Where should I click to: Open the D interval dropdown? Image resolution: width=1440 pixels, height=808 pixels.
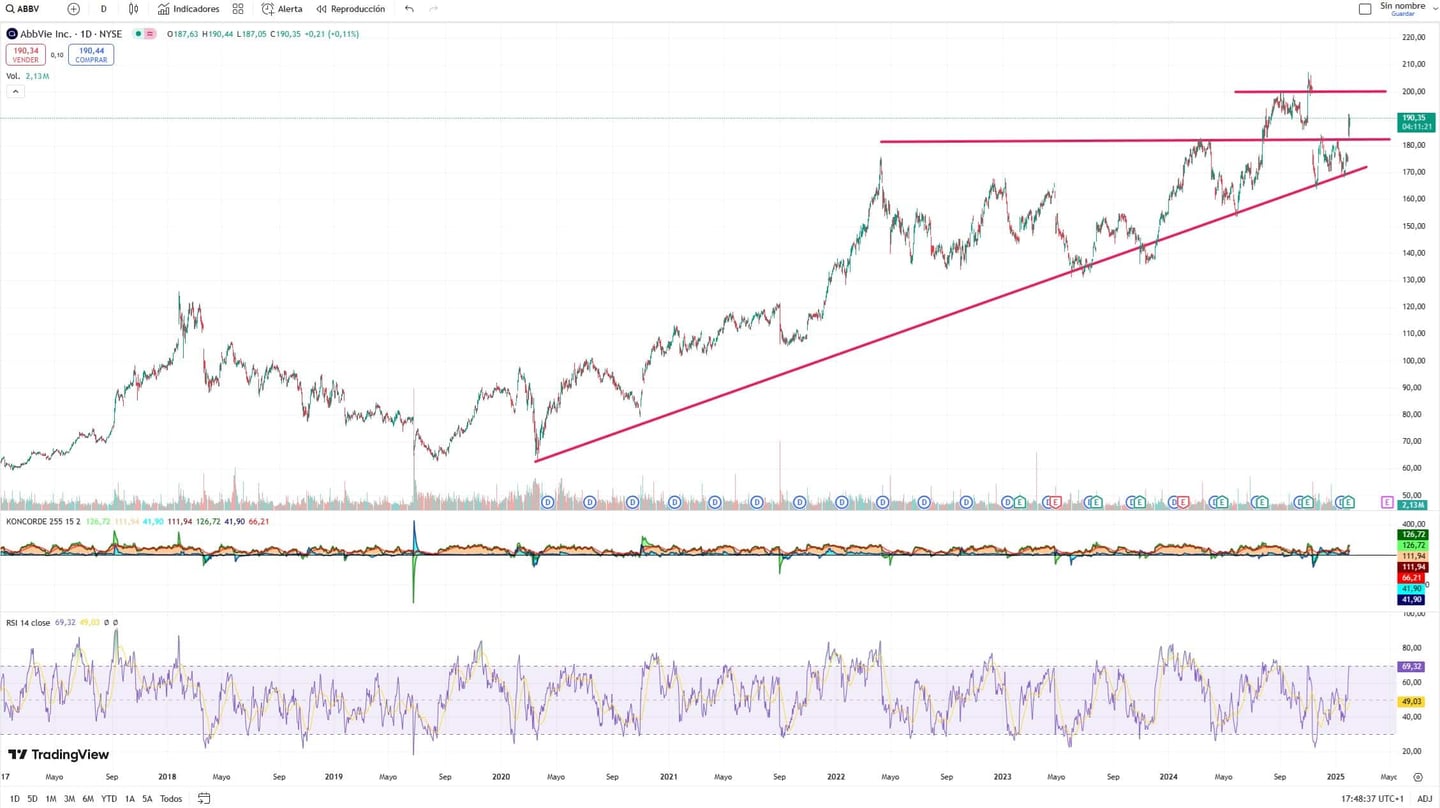[103, 9]
